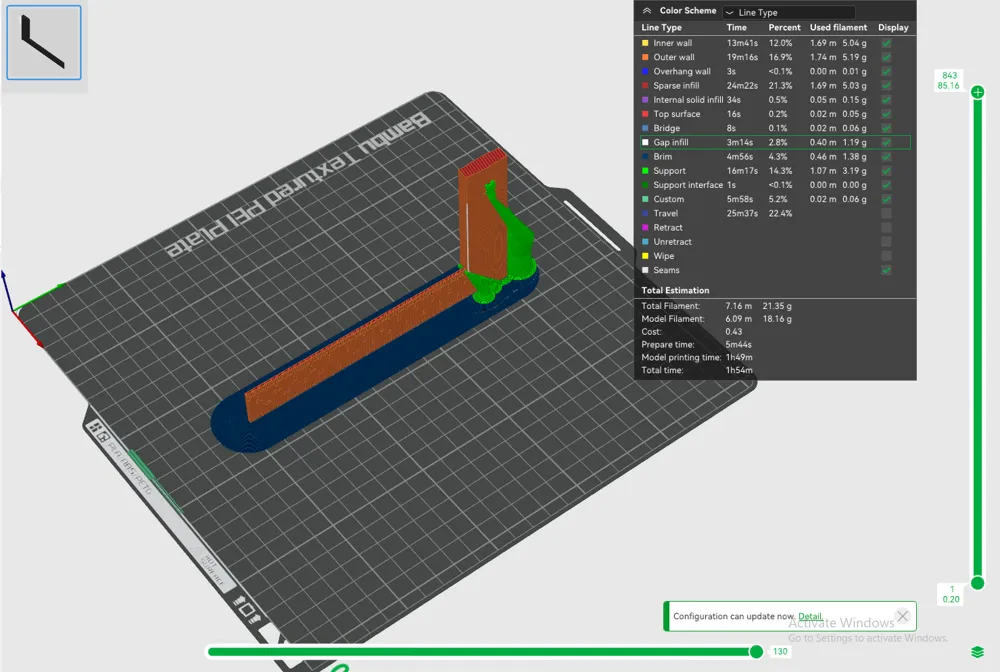This screenshot has width=1000, height=672.
Task: Select the Gap infill row label
Action: pyautogui.click(x=670, y=142)
